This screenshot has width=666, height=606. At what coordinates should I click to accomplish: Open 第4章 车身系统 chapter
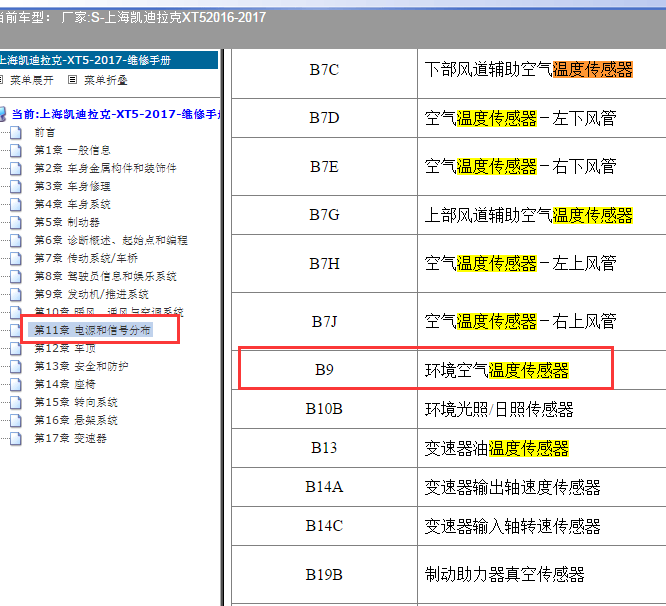72,204
